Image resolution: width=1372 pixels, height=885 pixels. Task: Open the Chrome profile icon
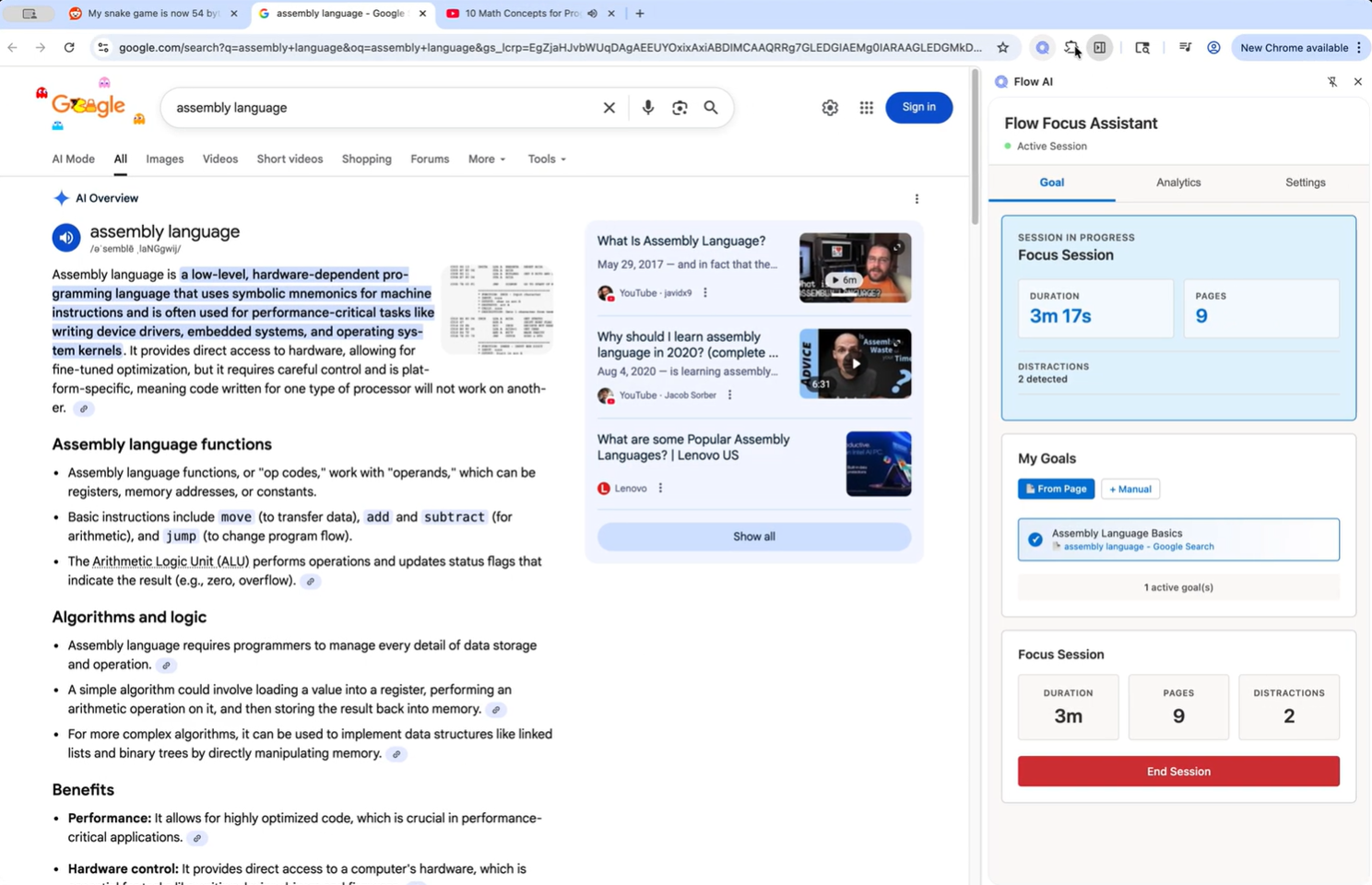coord(1213,48)
